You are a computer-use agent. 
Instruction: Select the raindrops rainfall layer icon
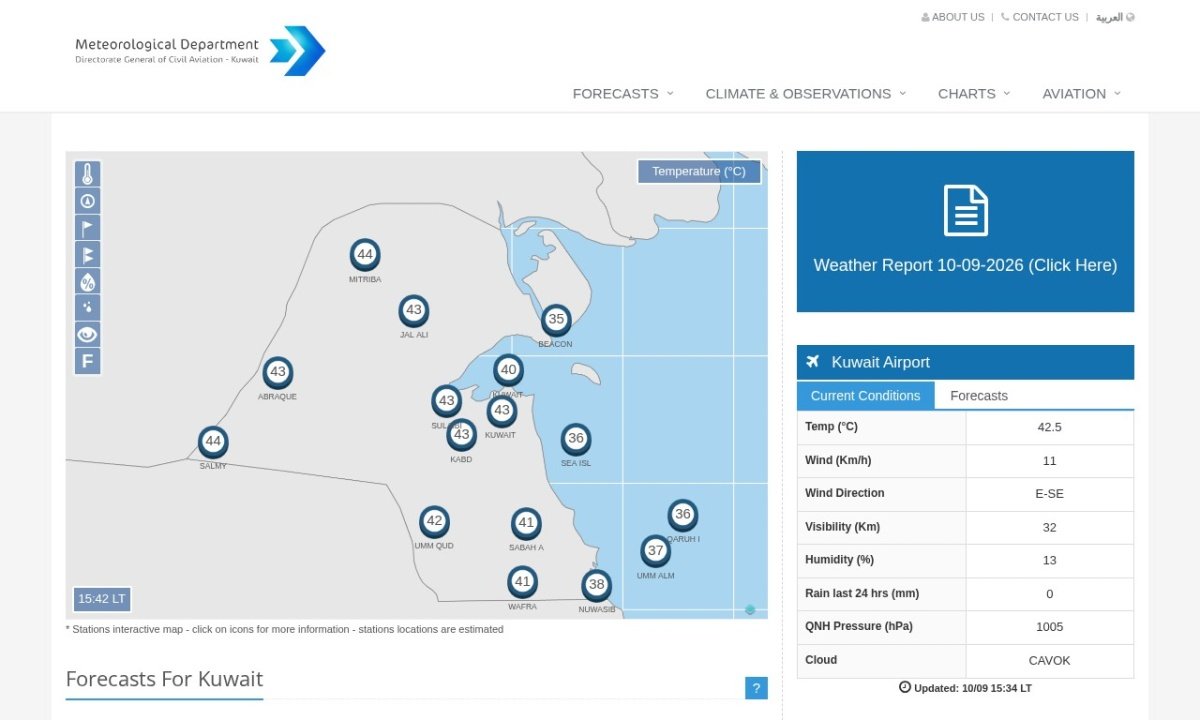pyautogui.click(x=87, y=308)
